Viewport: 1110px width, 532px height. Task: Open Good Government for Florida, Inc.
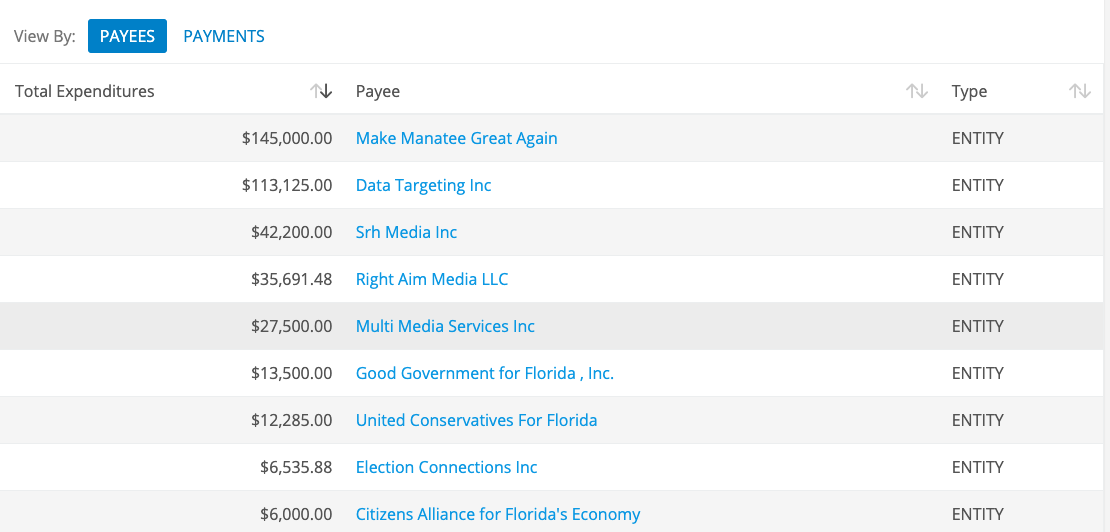point(485,374)
